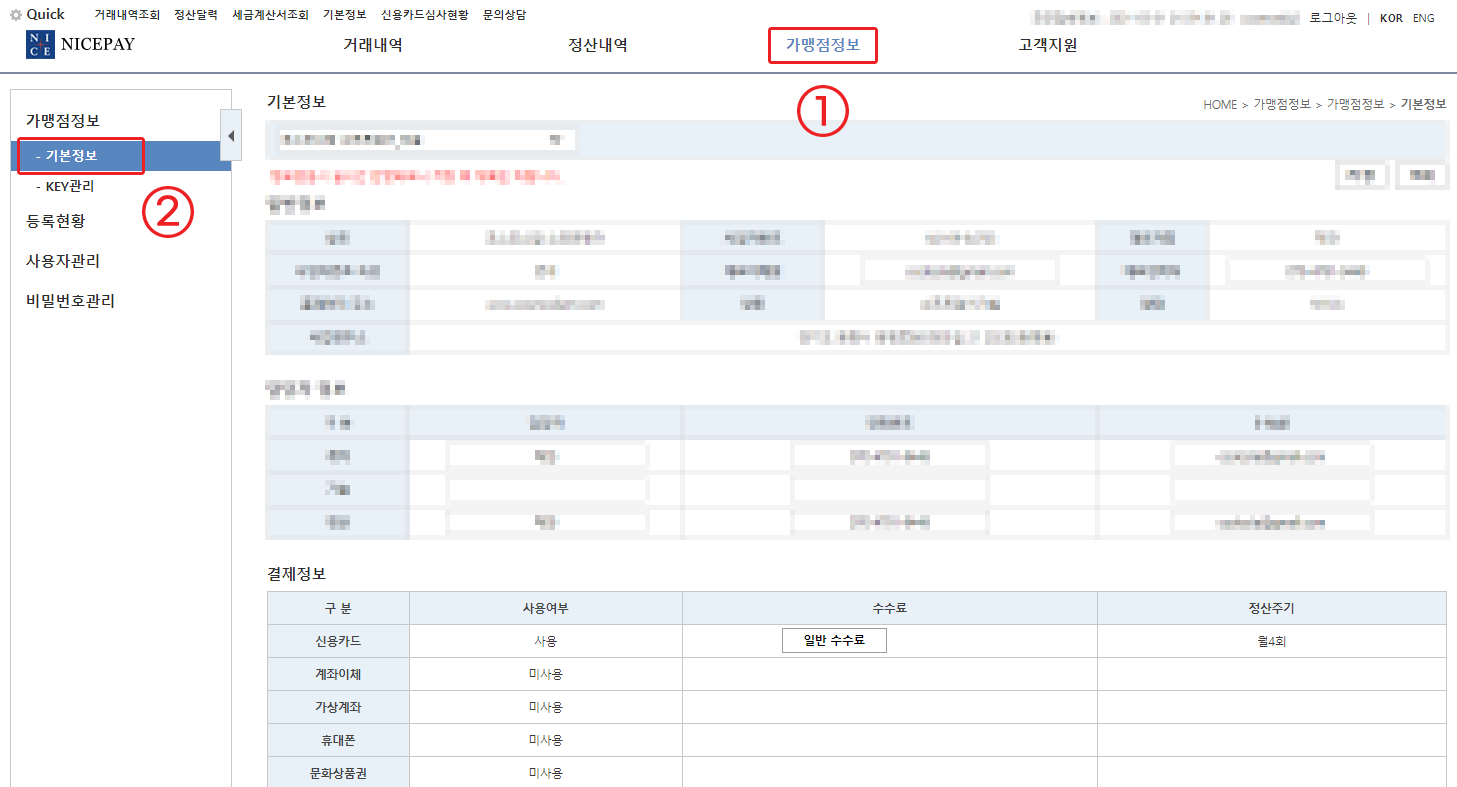Switch to the 거래내역 tab
Image resolution: width=1457 pixels, height=787 pixels.
coord(372,44)
